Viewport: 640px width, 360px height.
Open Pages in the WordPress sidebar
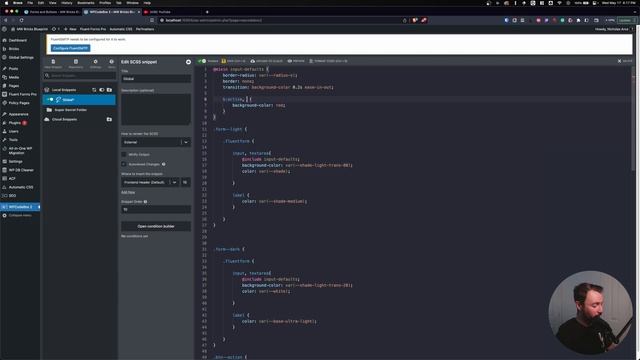point(13,86)
